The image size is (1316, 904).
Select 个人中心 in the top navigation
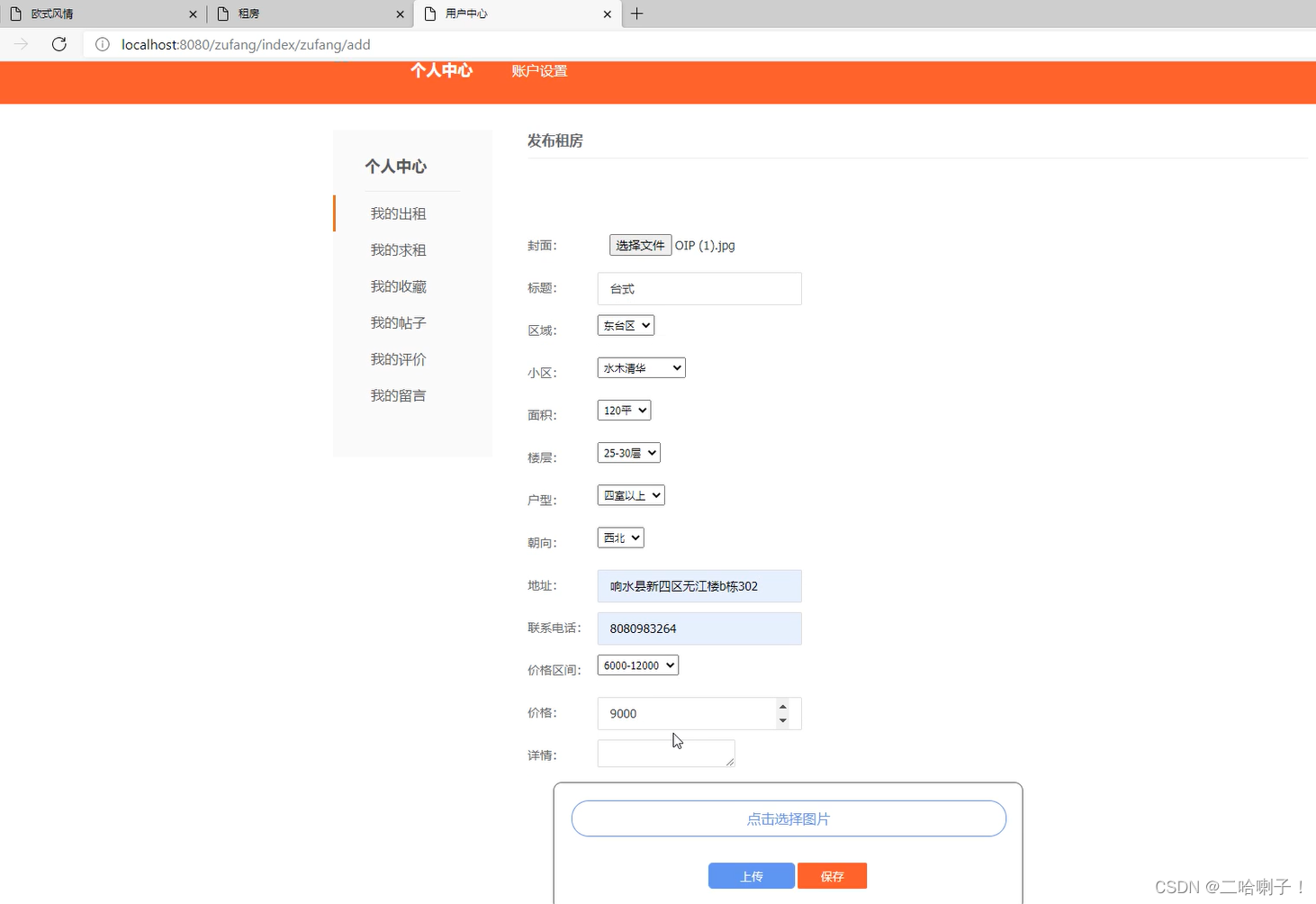[441, 70]
